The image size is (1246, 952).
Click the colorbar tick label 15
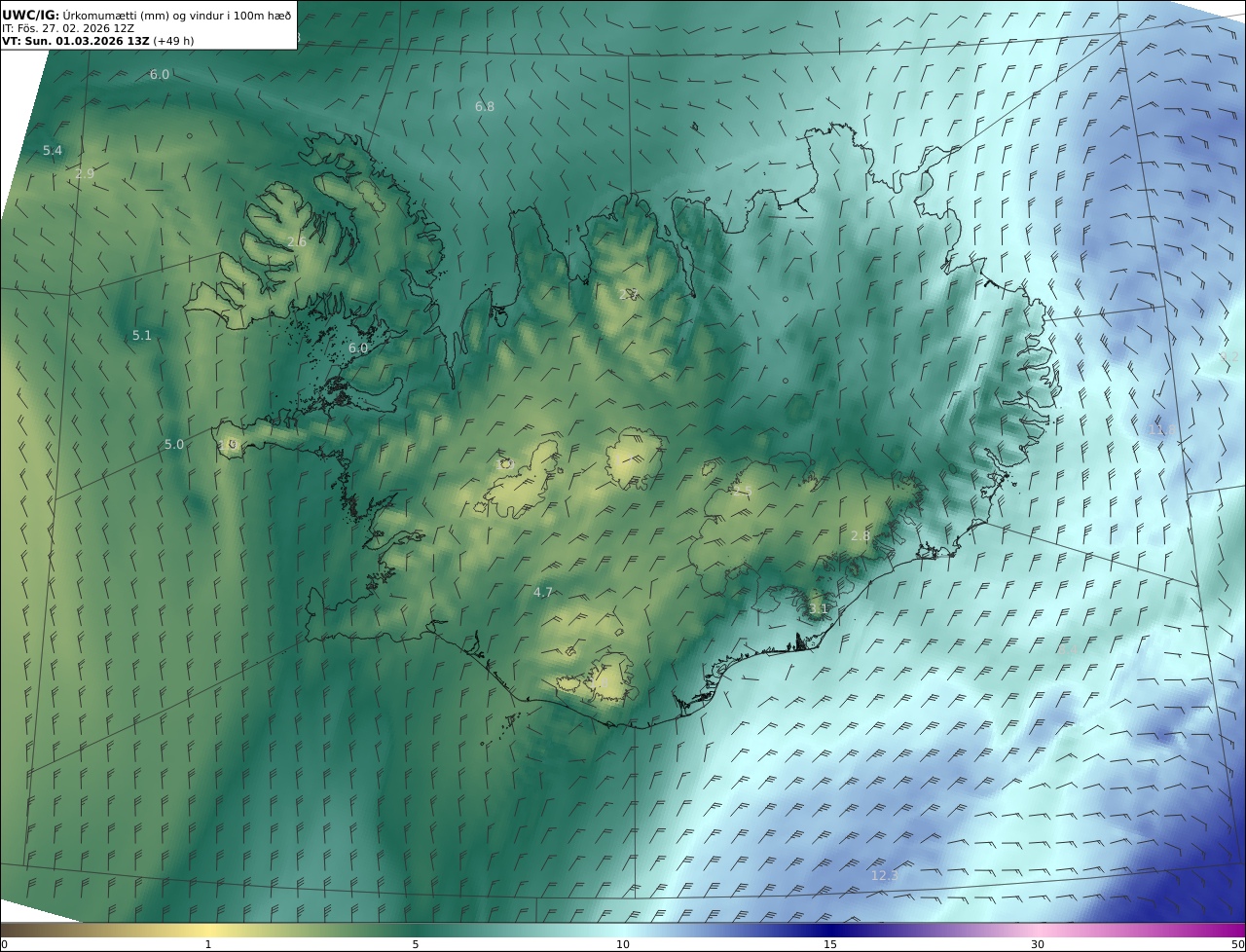point(830,944)
